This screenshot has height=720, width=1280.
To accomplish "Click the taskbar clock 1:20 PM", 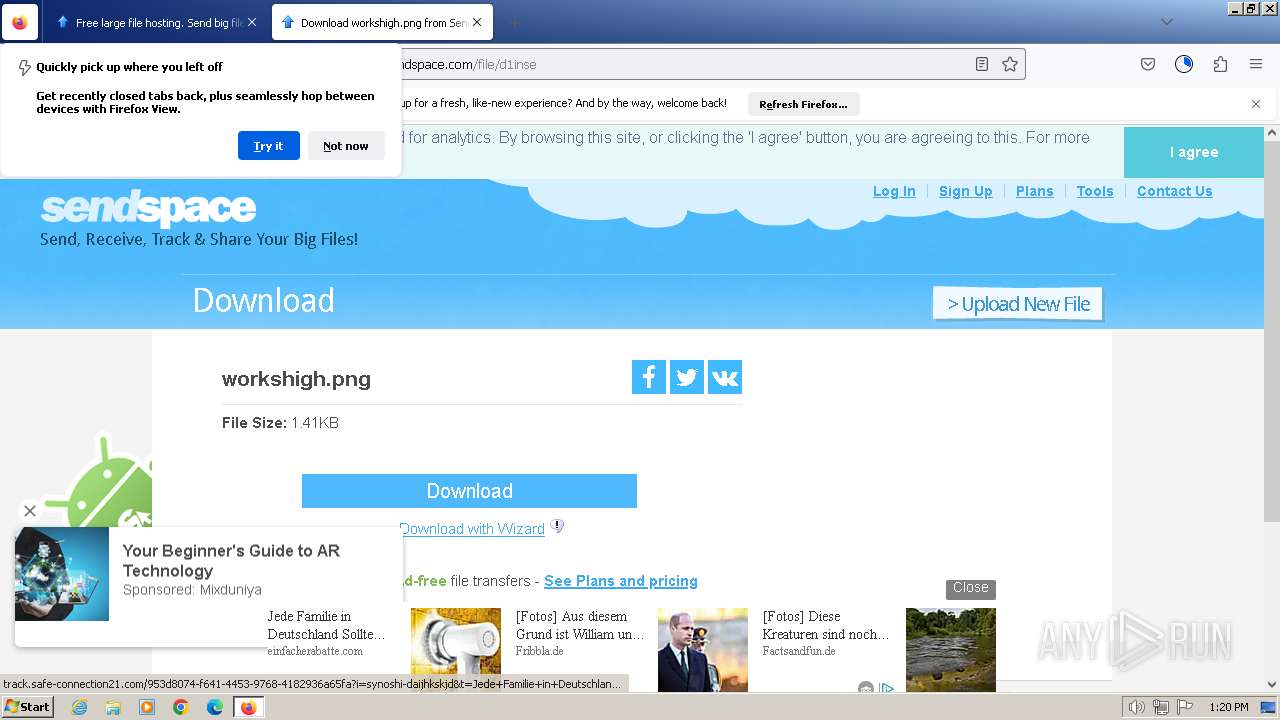I will pyautogui.click(x=1229, y=707).
